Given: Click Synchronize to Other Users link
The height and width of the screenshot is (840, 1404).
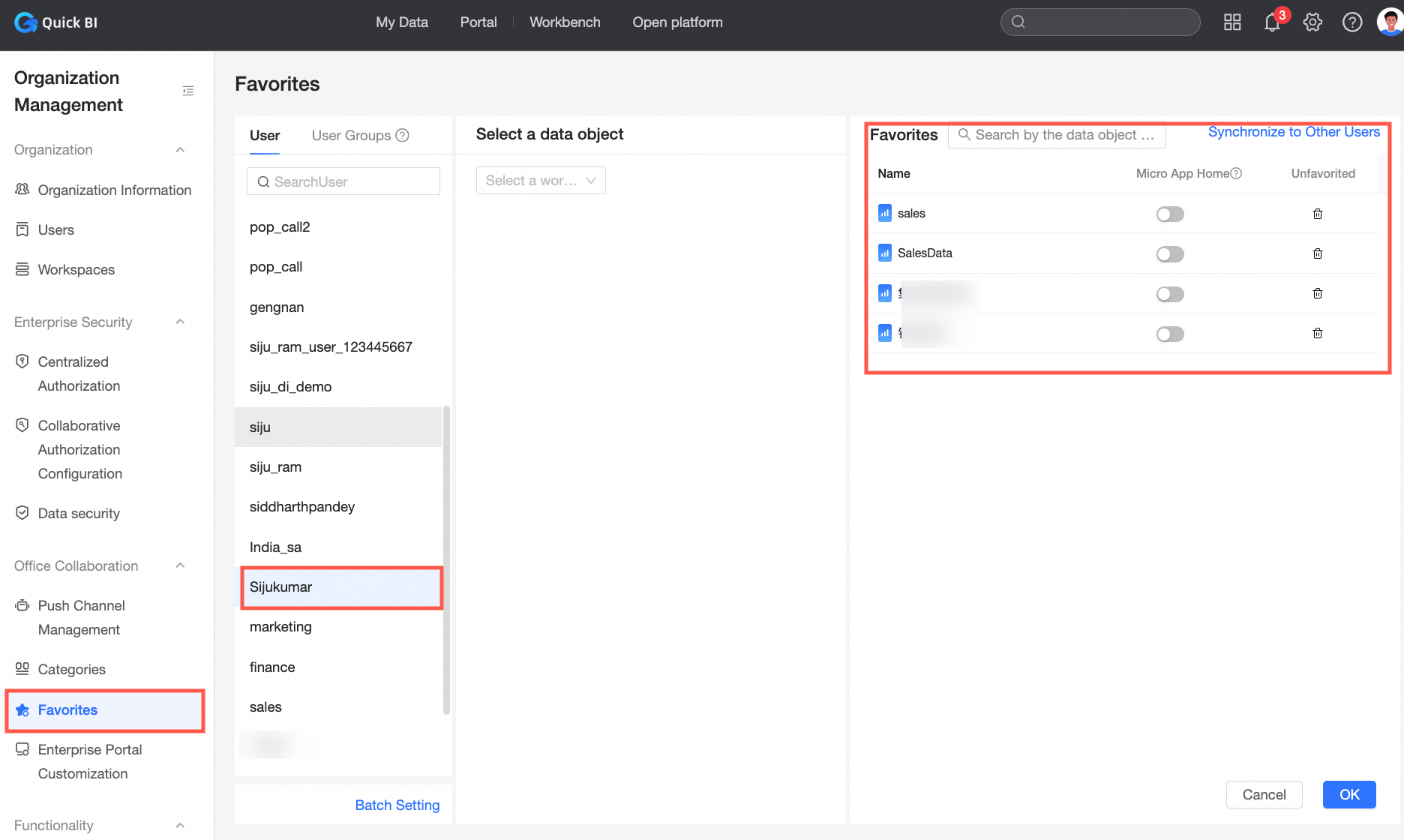Looking at the screenshot, I should coord(1294,132).
